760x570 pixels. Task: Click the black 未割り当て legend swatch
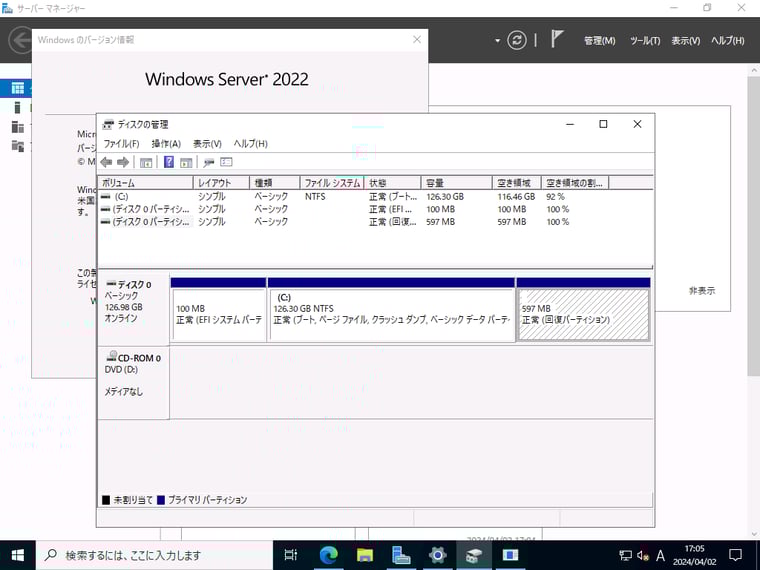pyautogui.click(x=106, y=500)
